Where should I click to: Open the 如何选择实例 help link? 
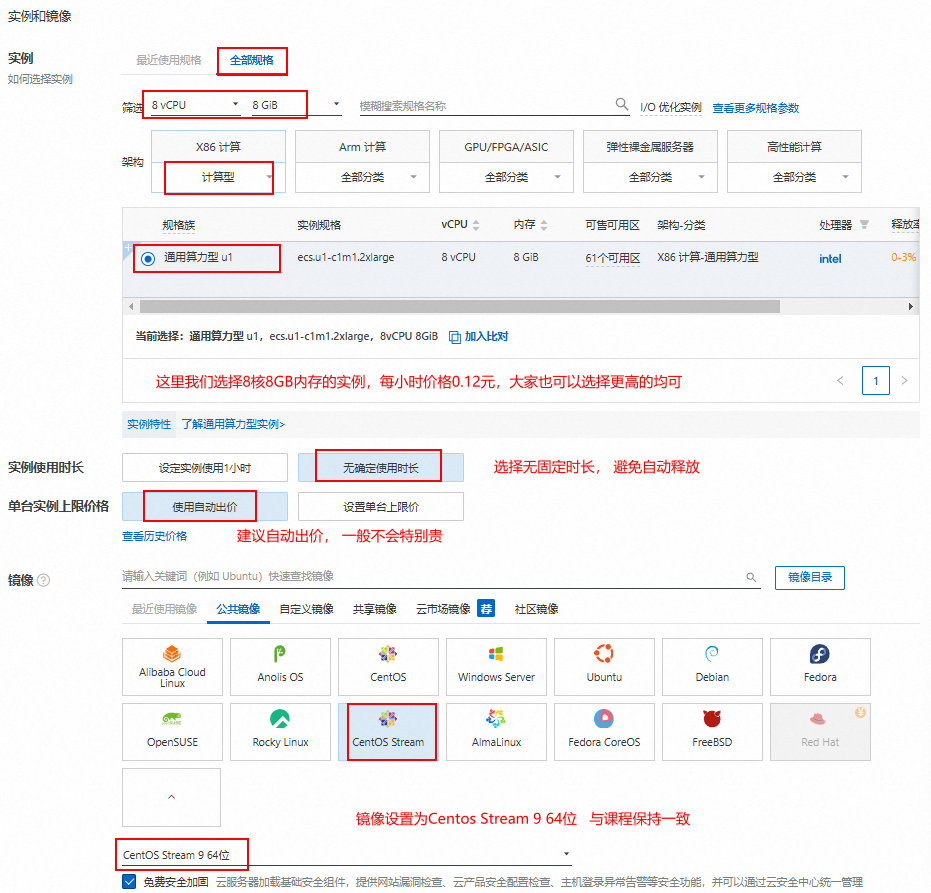pos(40,79)
